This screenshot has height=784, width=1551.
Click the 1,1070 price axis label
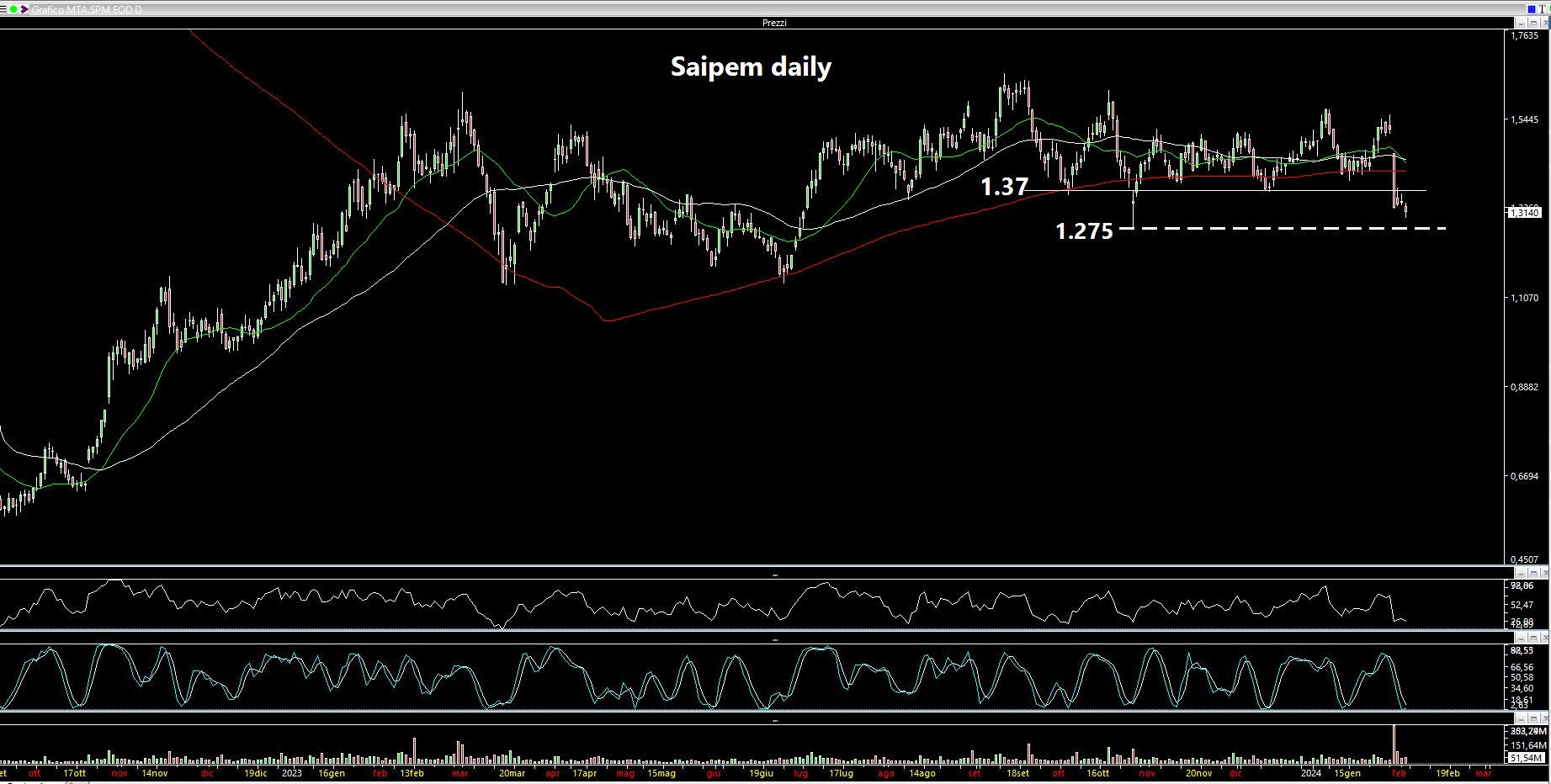point(1524,298)
